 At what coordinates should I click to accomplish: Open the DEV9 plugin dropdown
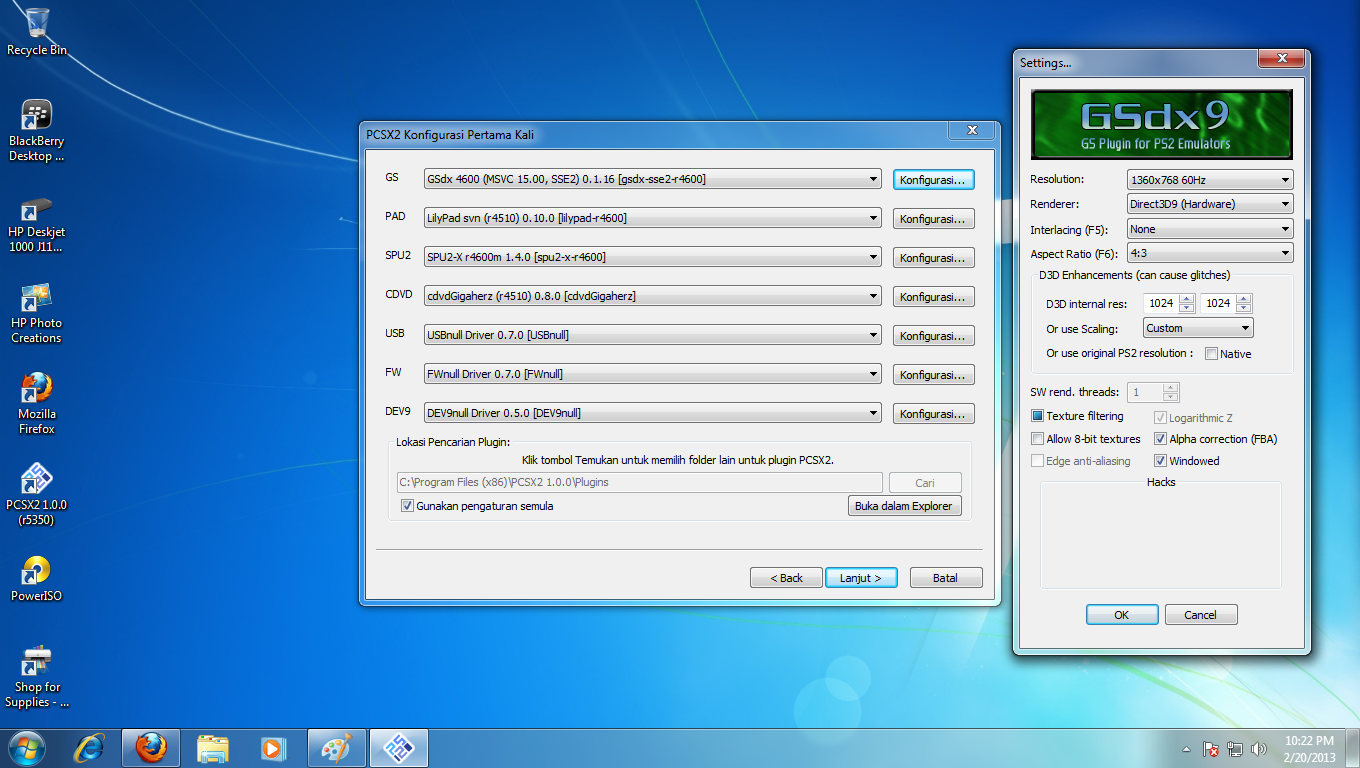(x=653, y=413)
